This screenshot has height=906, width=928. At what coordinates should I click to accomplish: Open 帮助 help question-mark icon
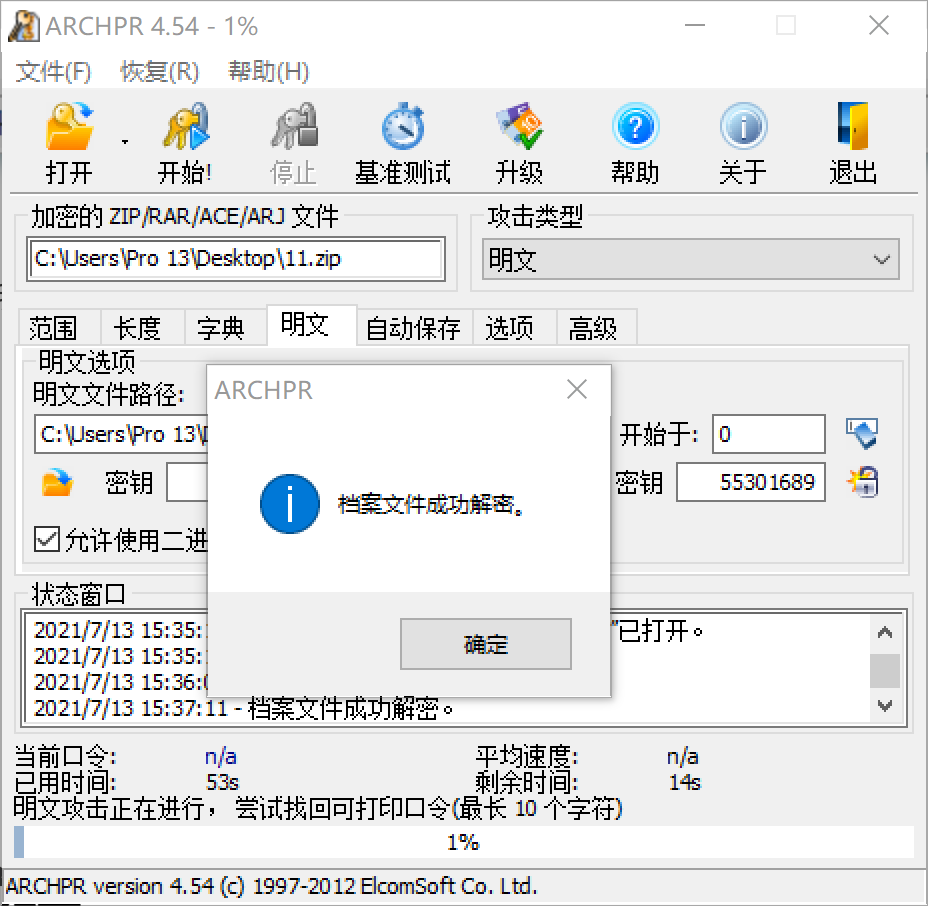tap(635, 126)
